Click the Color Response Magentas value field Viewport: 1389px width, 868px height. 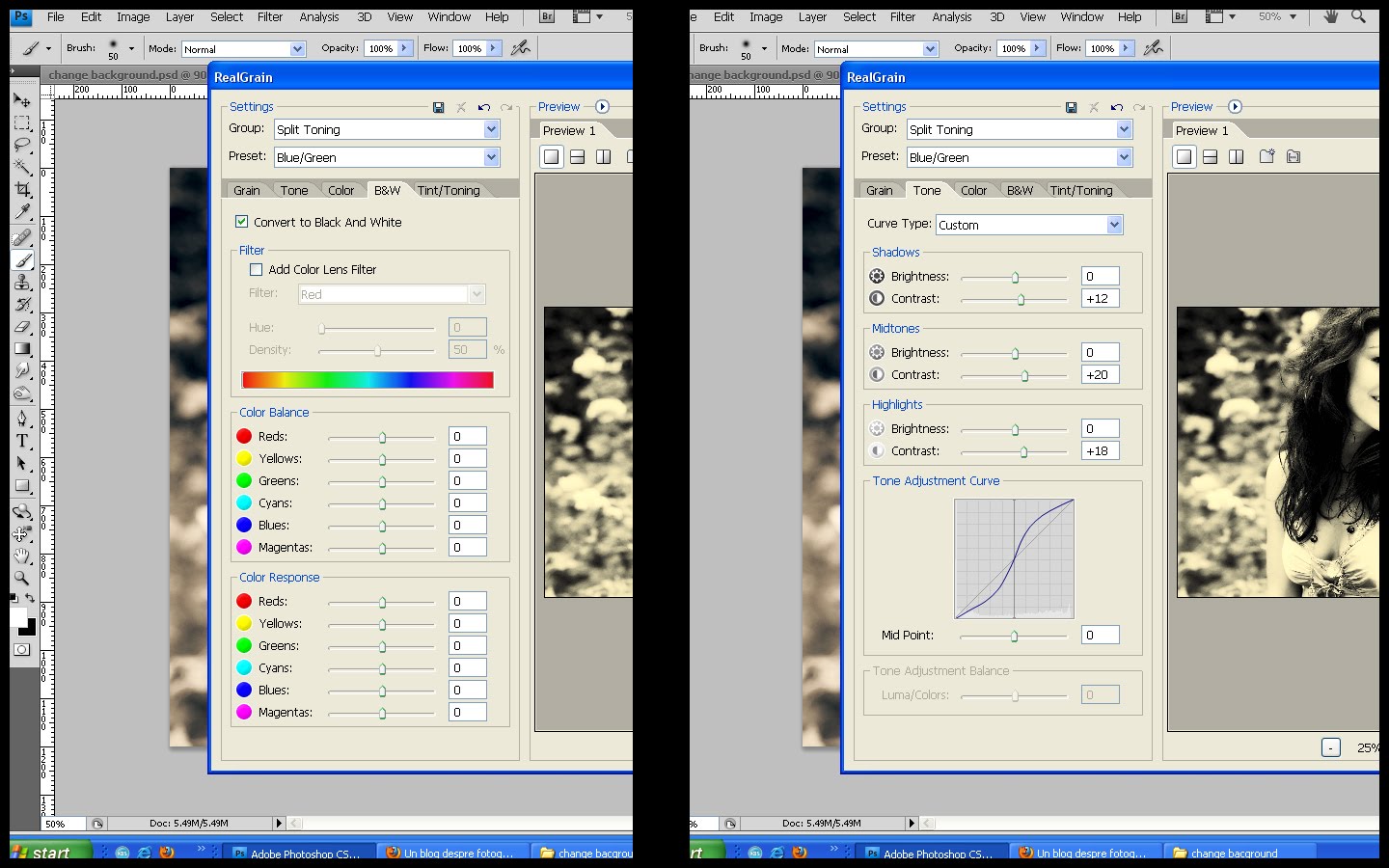[x=468, y=712]
